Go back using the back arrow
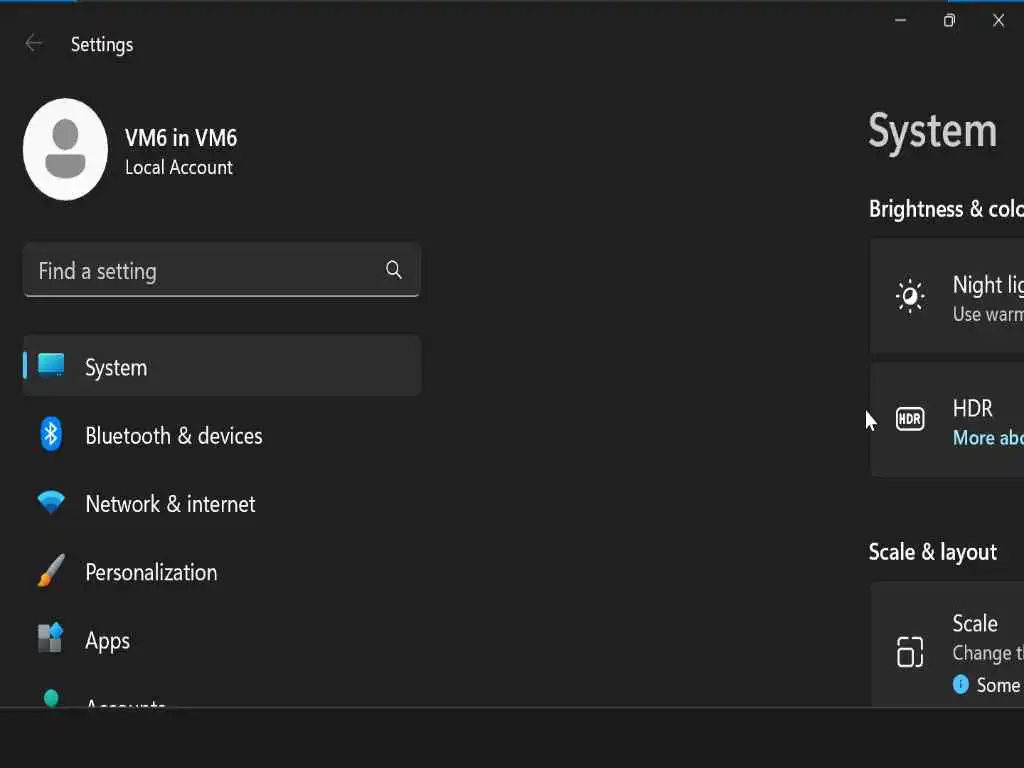 [34, 43]
